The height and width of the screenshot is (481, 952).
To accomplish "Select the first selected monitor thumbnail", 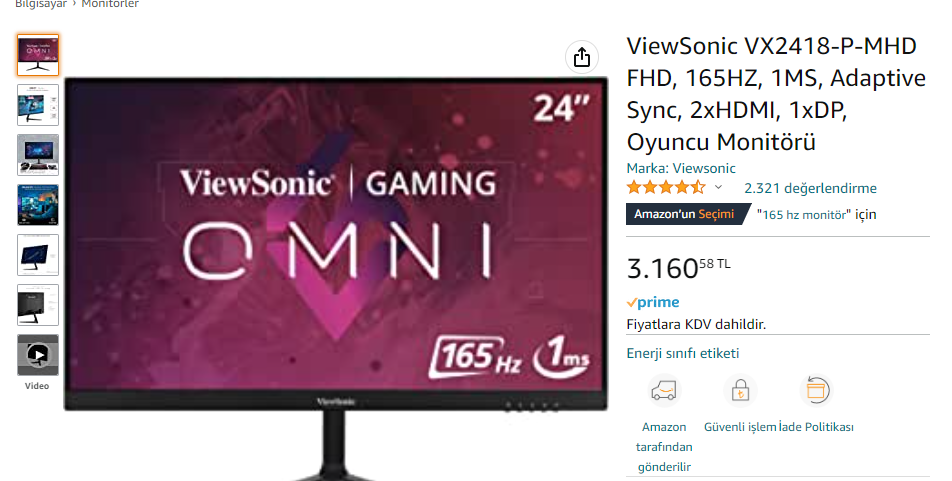I will coord(38,55).
